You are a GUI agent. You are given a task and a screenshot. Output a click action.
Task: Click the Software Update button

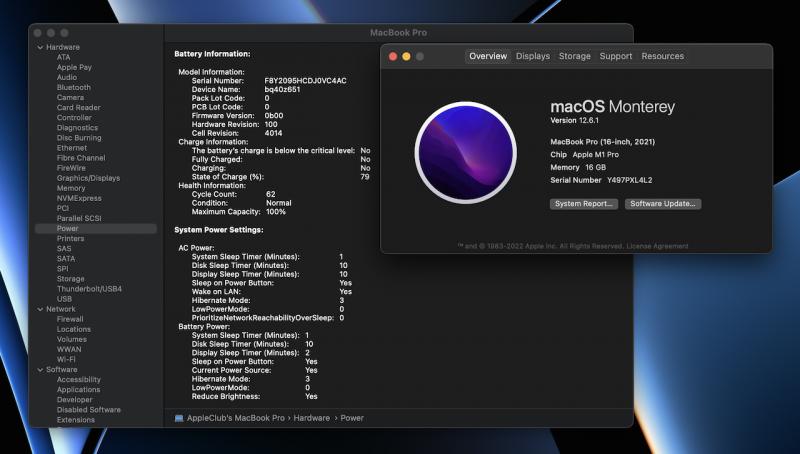coord(663,204)
